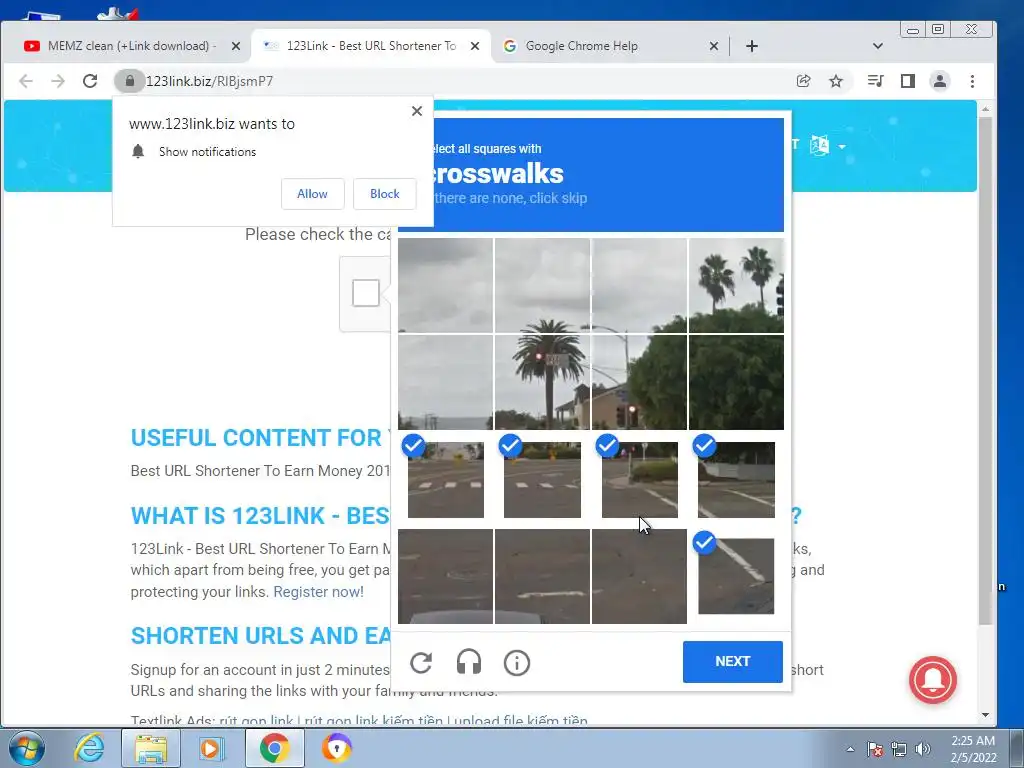Reload the current page
This screenshot has width=1024, height=768.
(90, 81)
